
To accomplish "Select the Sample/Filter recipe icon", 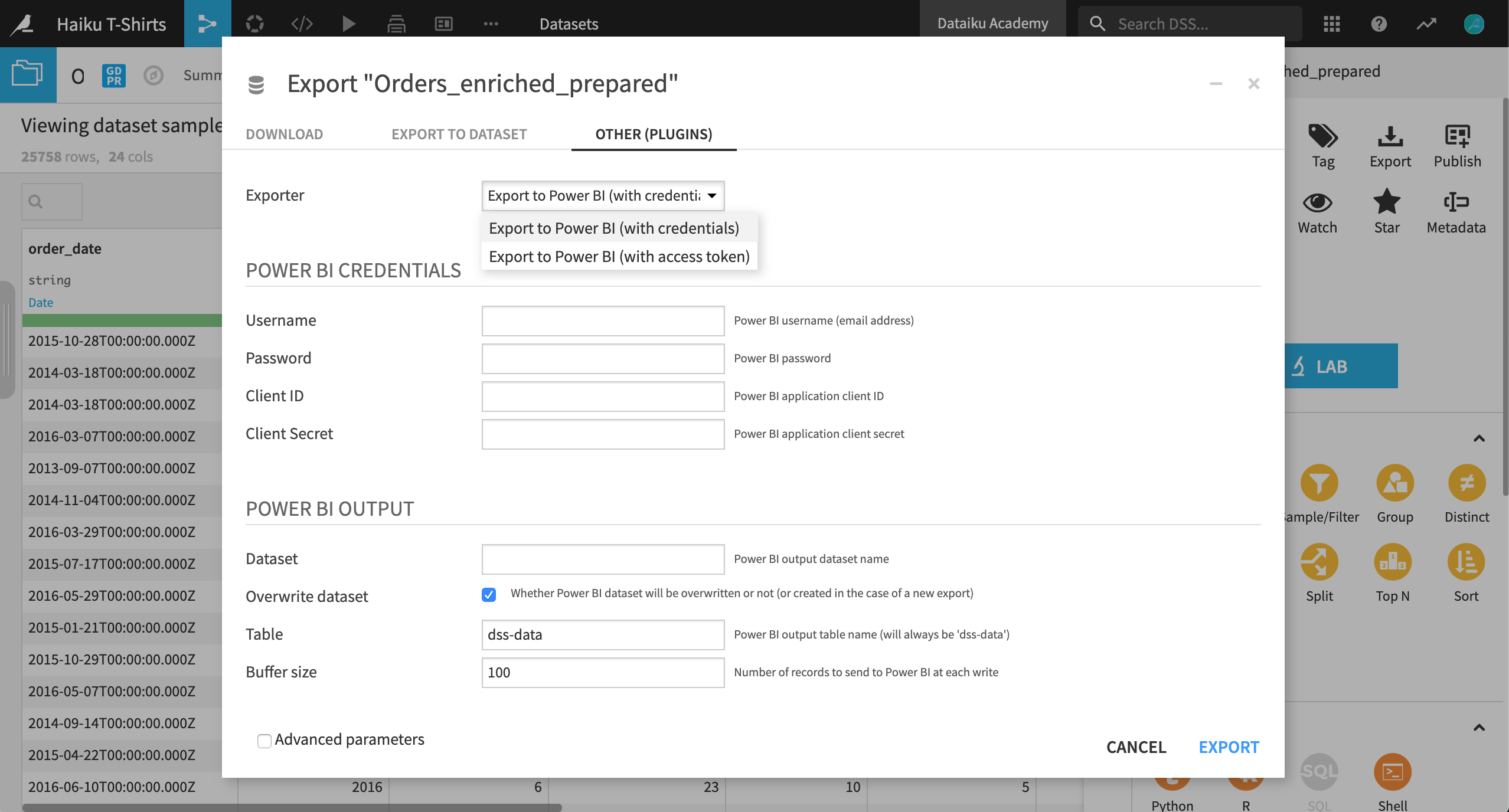I will click(1319, 484).
